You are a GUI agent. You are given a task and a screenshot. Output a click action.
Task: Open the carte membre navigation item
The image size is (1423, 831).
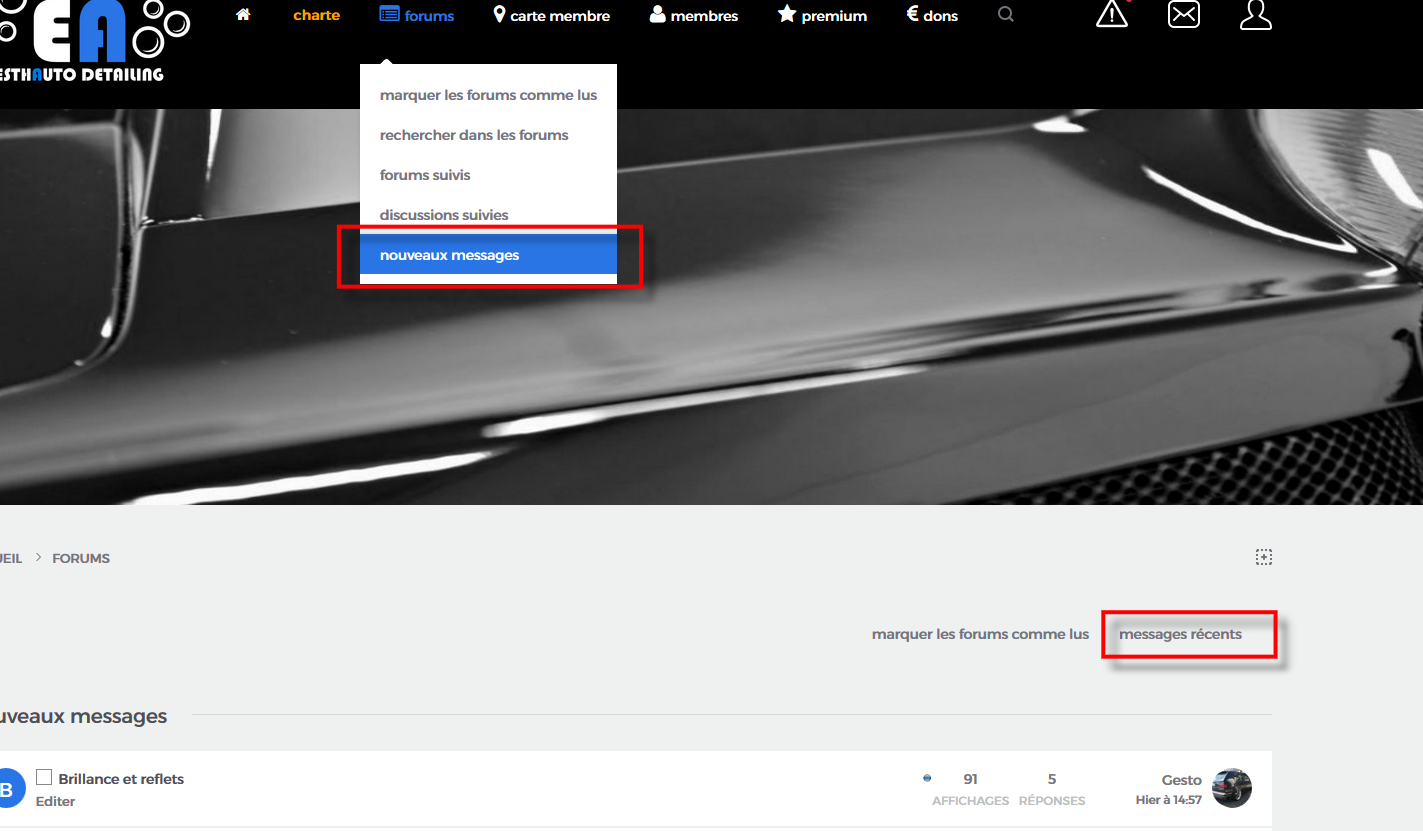coord(552,16)
